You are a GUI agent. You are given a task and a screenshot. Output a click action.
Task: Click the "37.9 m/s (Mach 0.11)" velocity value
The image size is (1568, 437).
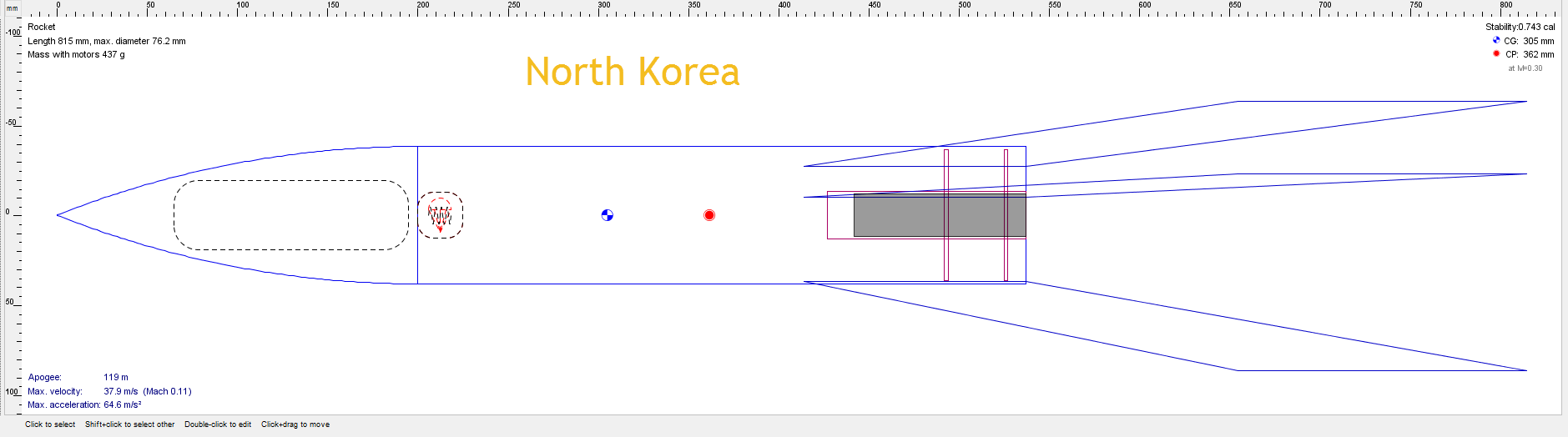click(148, 391)
